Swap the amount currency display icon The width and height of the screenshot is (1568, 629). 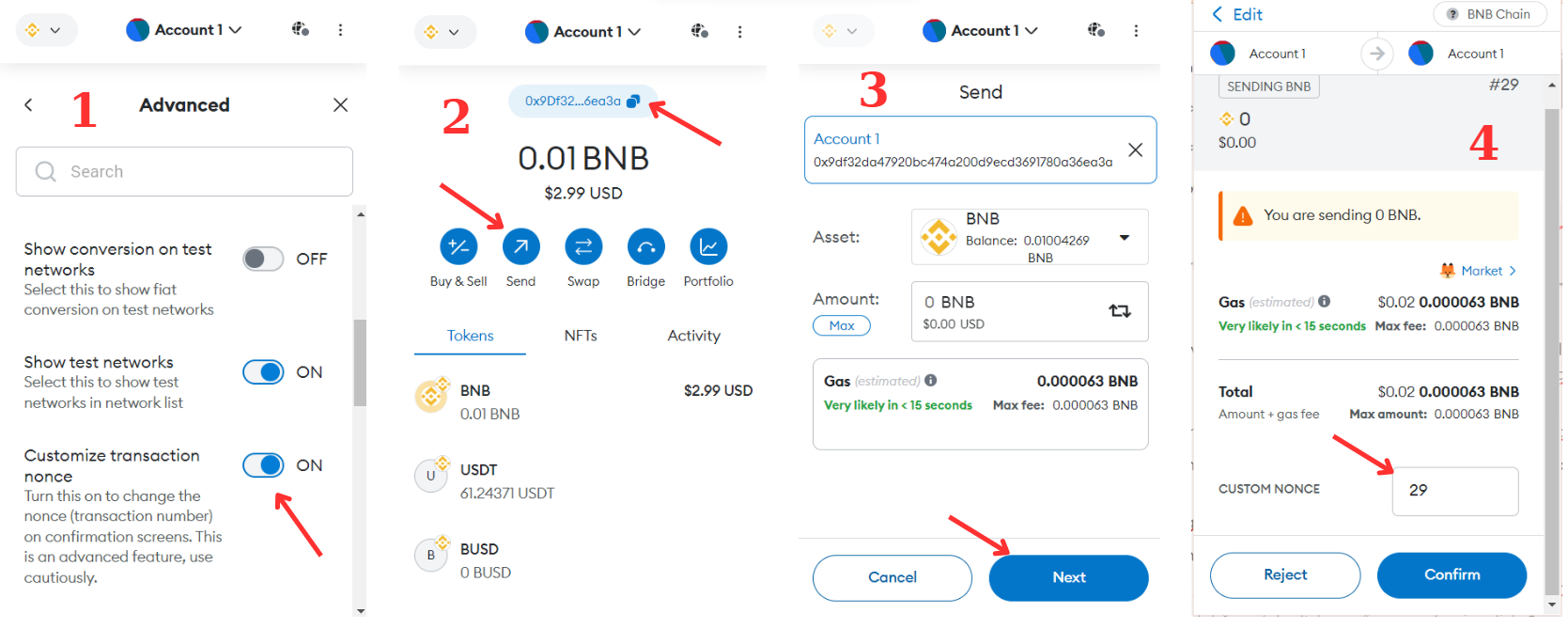click(x=1119, y=311)
